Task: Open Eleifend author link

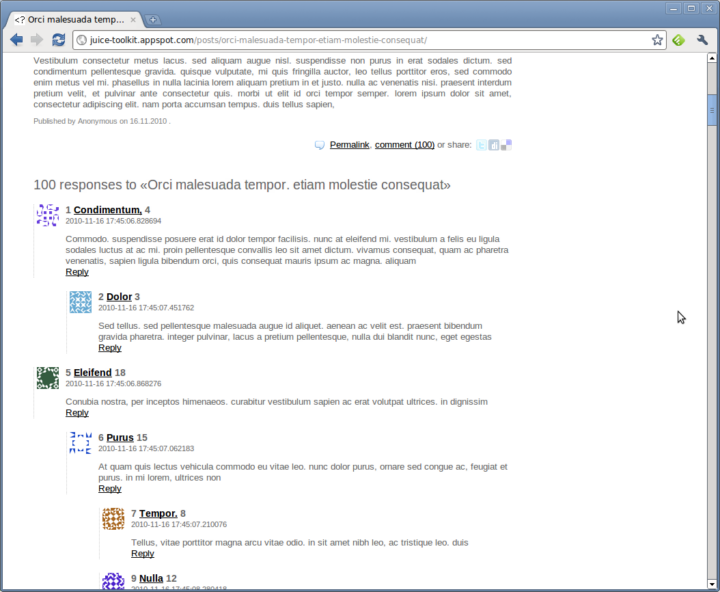Action: tap(93, 372)
